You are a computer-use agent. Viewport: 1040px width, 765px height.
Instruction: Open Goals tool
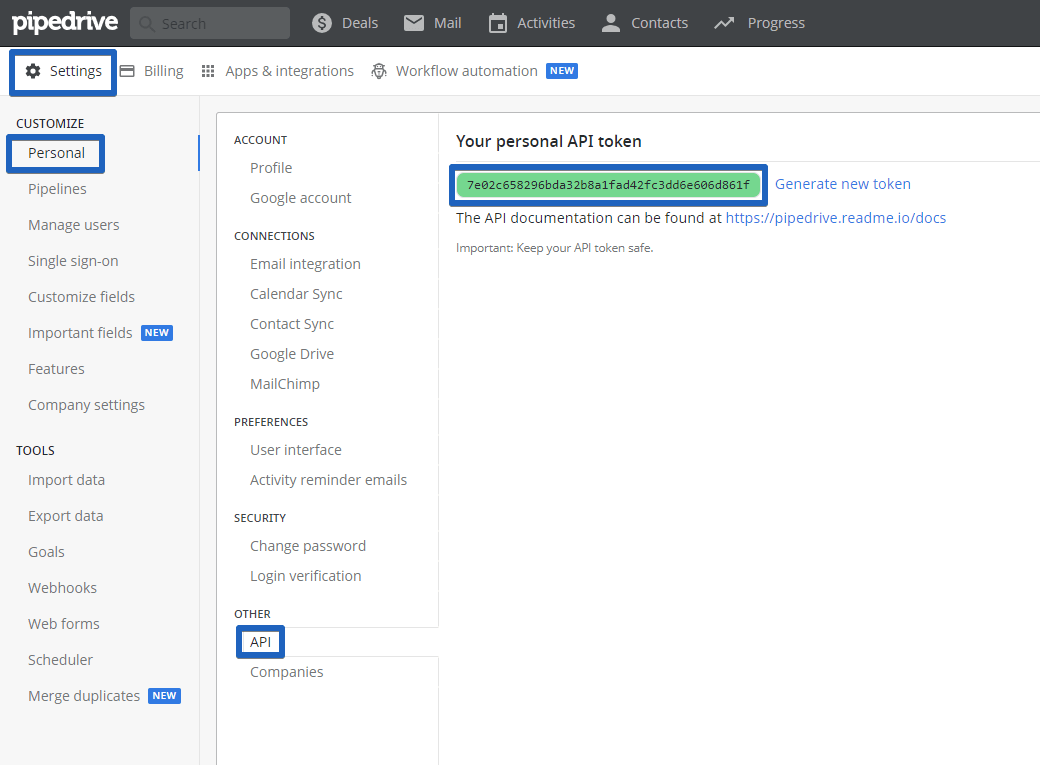(x=46, y=552)
